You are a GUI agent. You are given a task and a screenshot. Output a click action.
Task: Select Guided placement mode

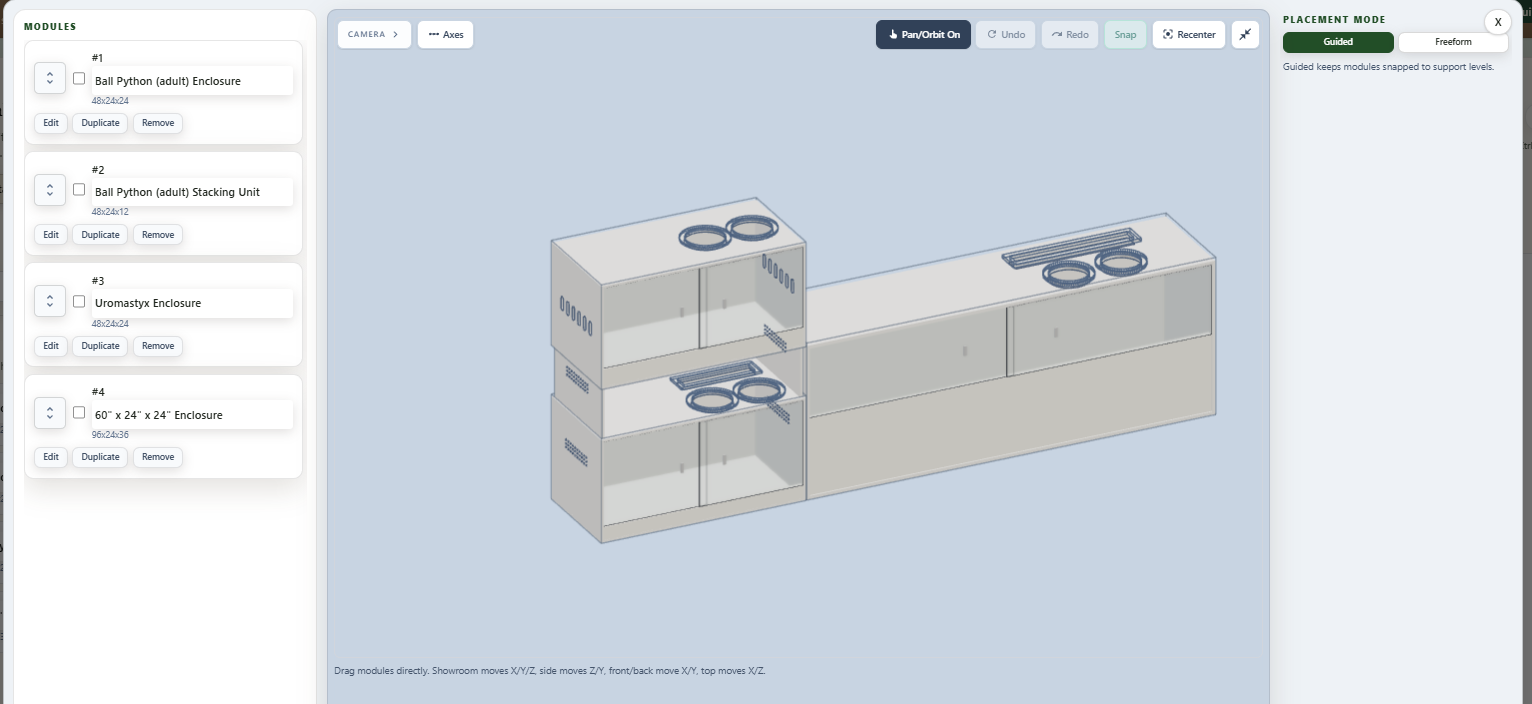(1338, 42)
